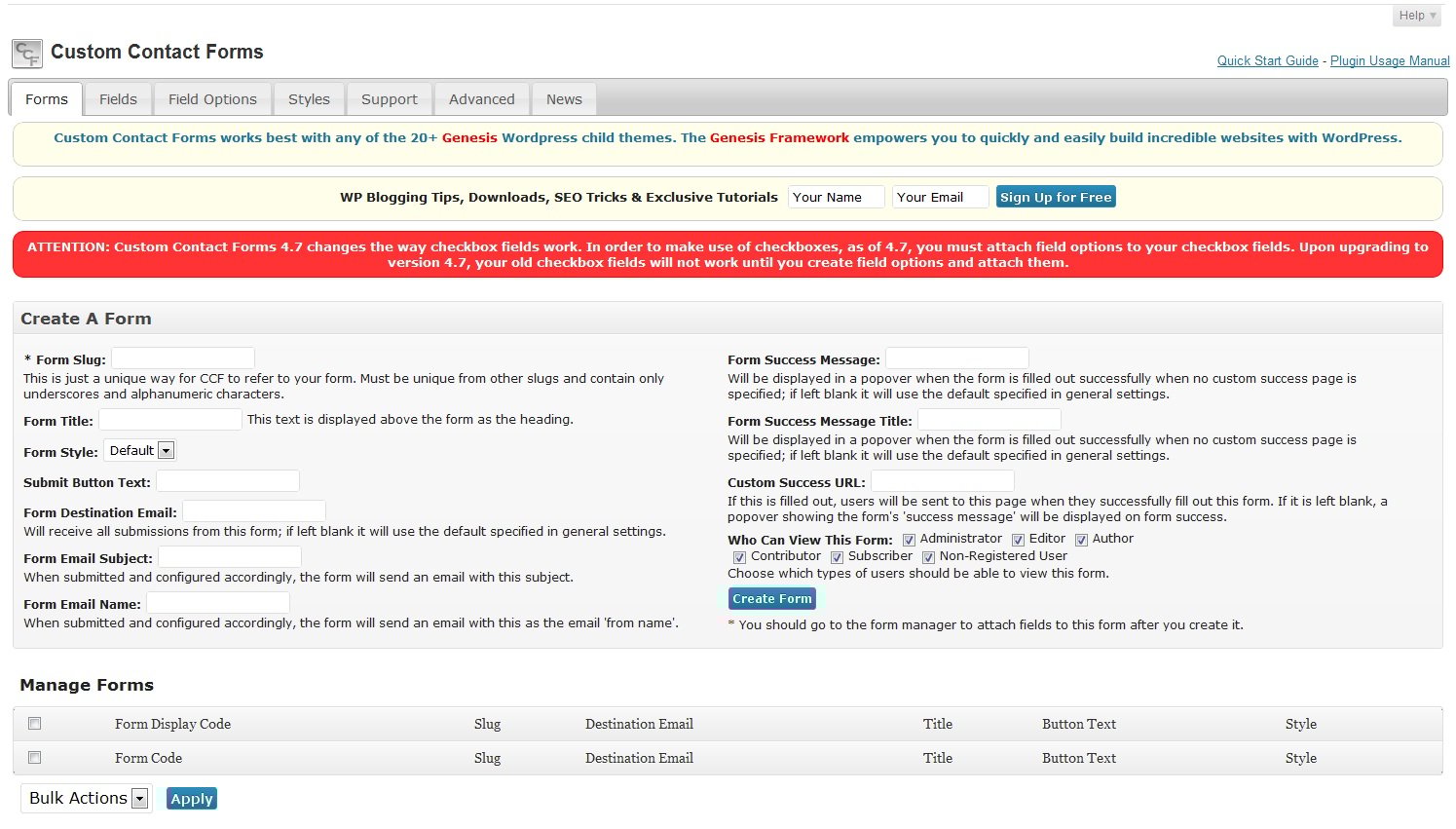Screen dimensions: 1456x829
Task: Uncheck the Non-Registered User checkbox
Action: [928, 557]
